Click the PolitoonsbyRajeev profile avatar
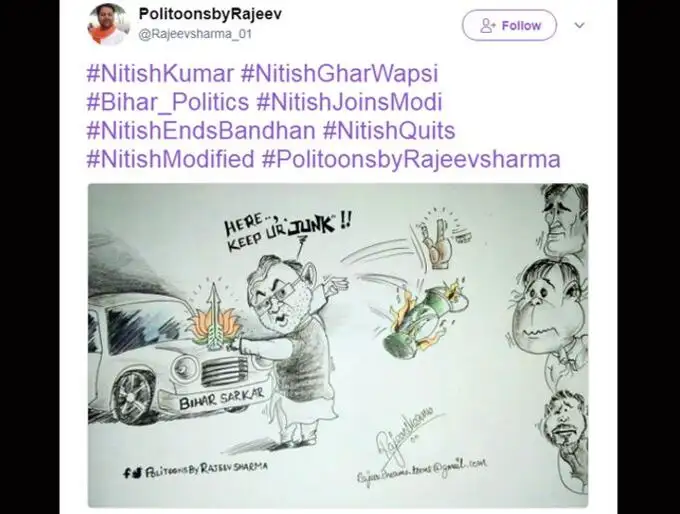Screen dimensions: 680x514 coord(108,24)
